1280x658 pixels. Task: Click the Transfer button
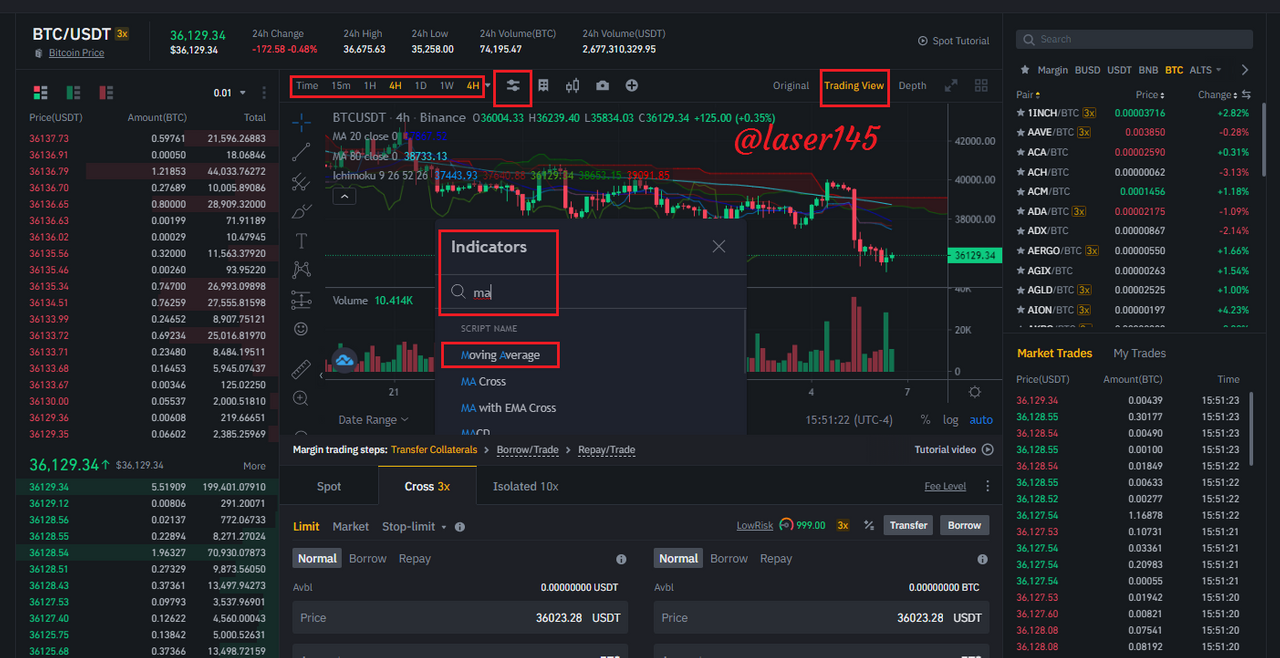(x=908, y=525)
